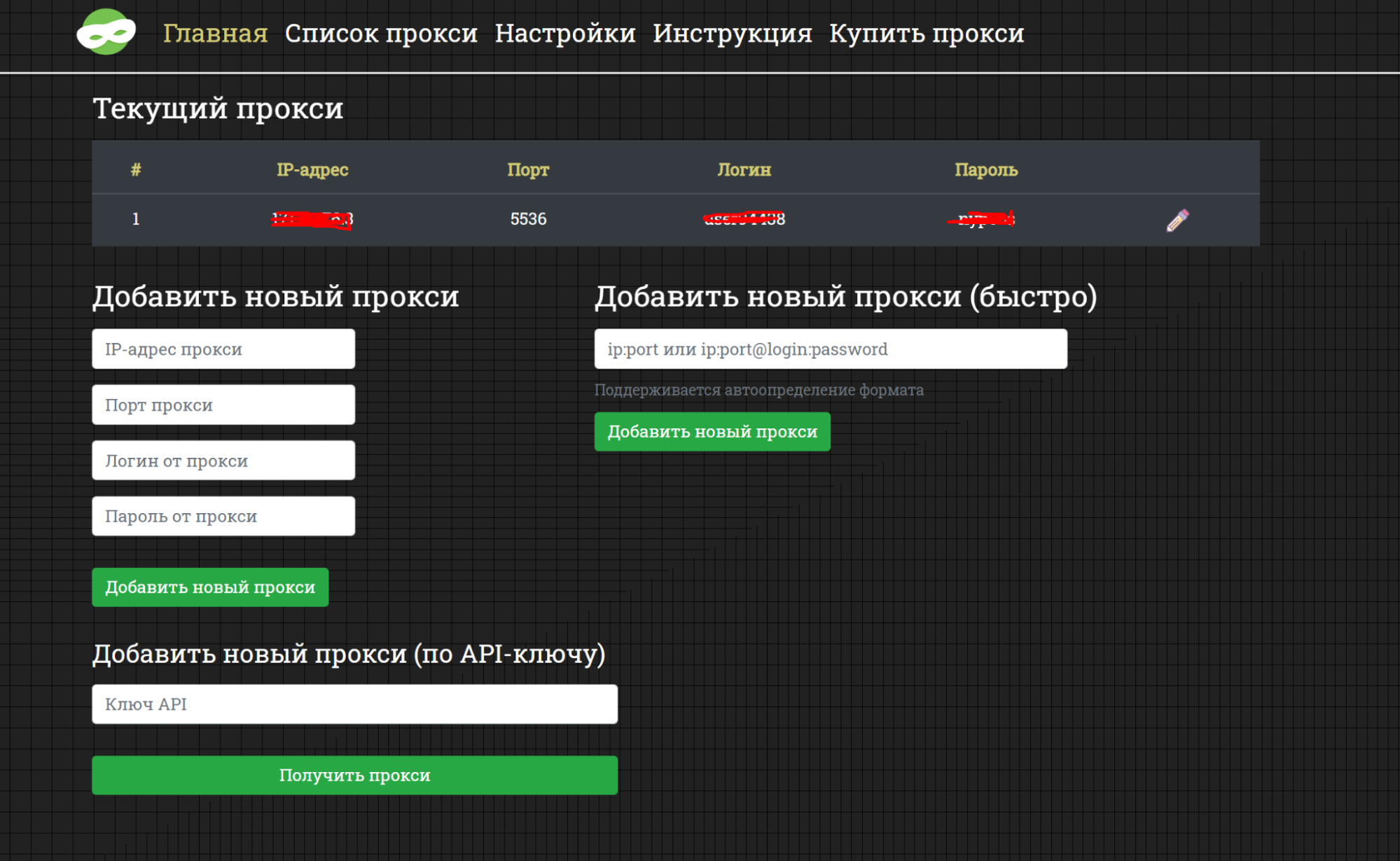
Task: Click the Добавить новый прокси (по API-ключу) heading
Action: tap(349, 653)
